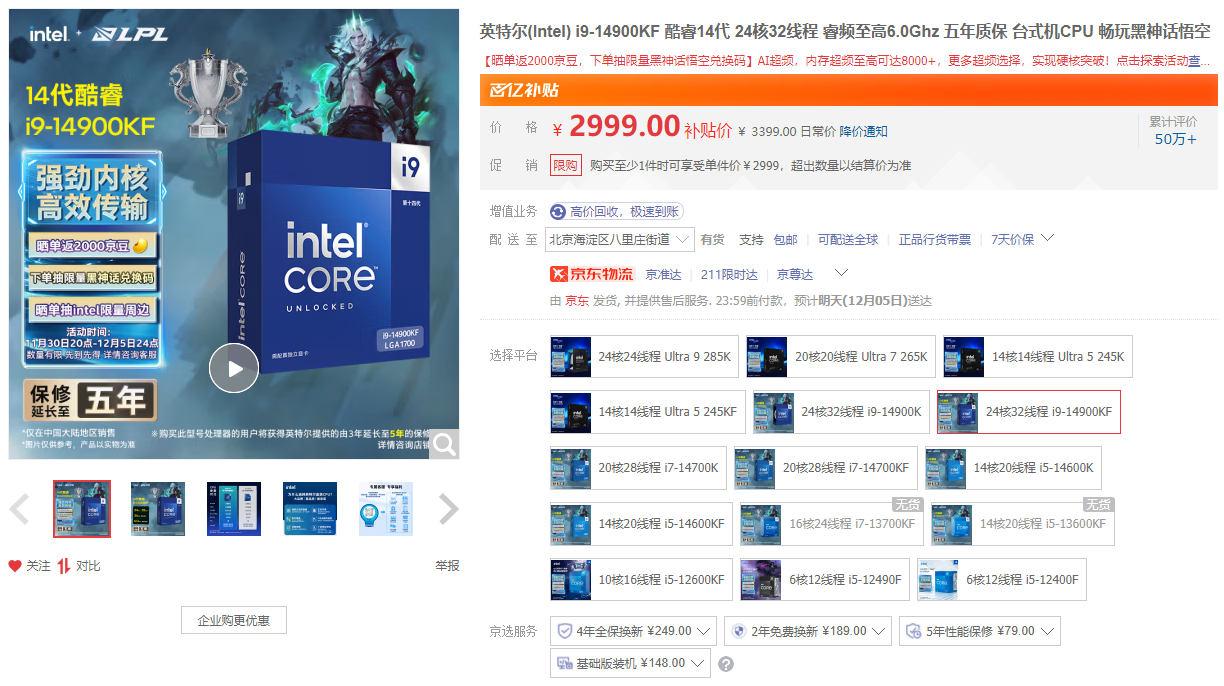Click the help question mark beside 基础版装机
The image size is (1224, 686).
[726, 664]
